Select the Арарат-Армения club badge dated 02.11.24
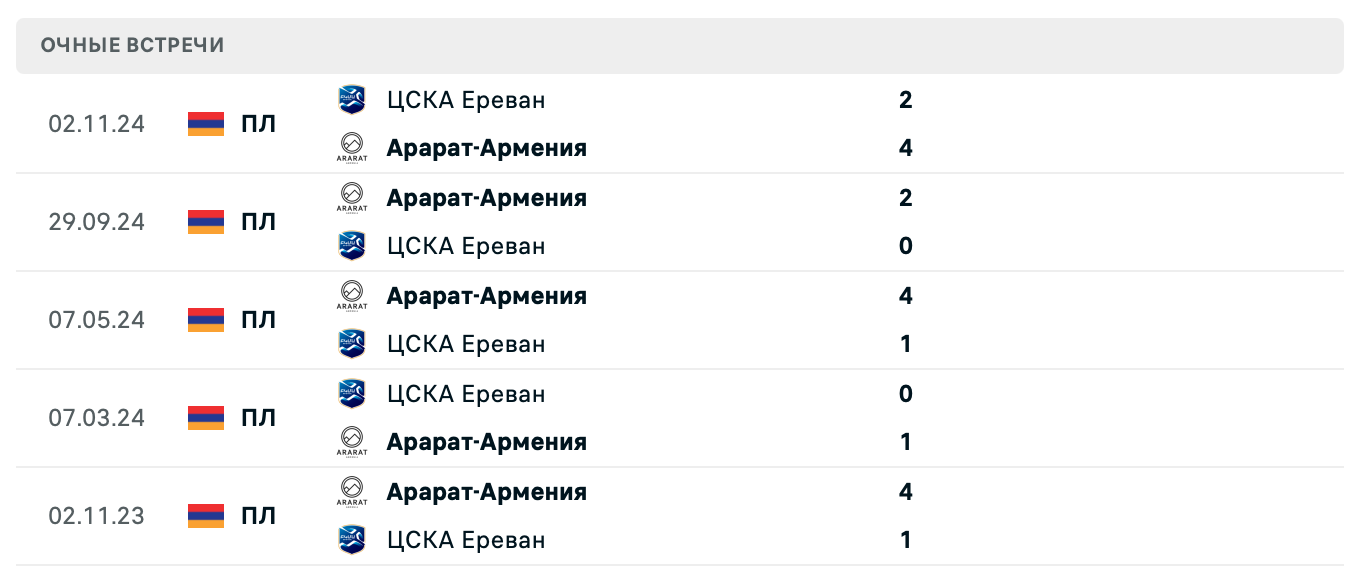This screenshot has width=1358, height=582. (x=352, y=146)
